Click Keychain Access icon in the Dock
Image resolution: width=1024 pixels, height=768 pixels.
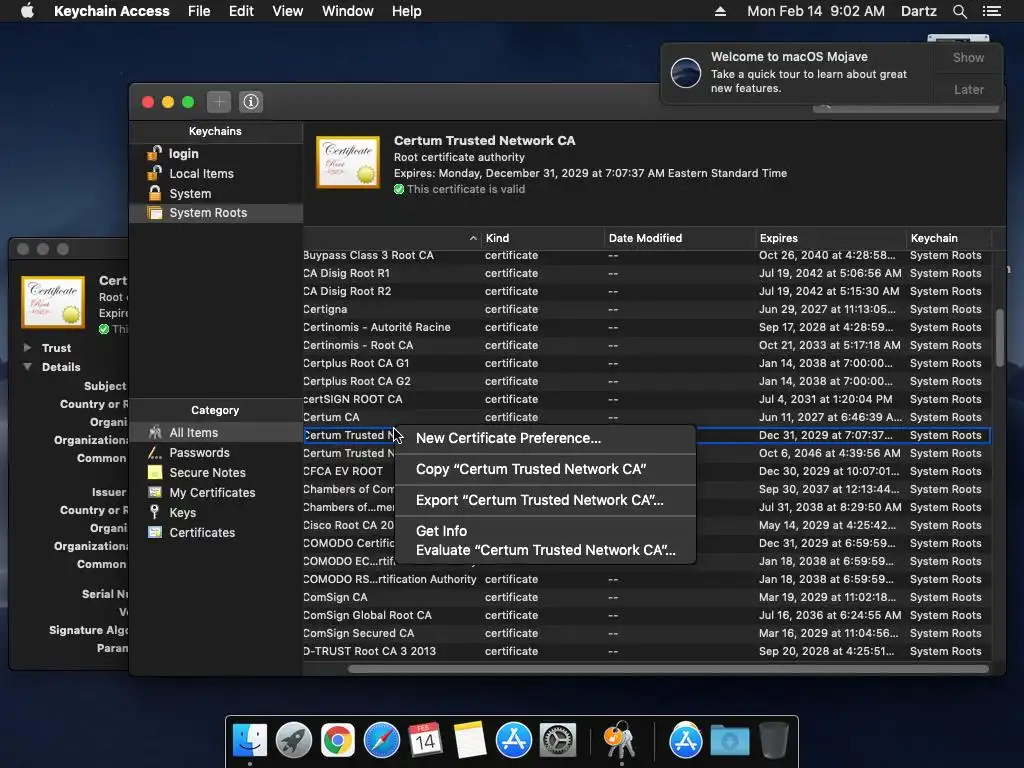click(x=620, y=741)
